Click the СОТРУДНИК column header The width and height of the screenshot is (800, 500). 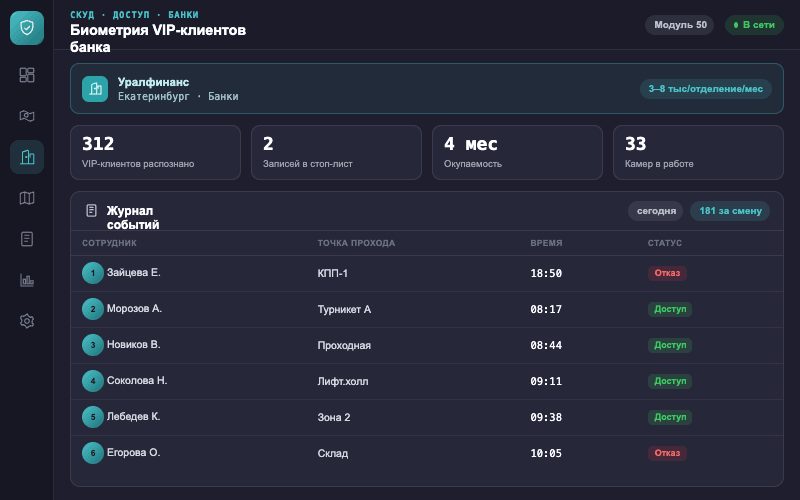[109, 243]
